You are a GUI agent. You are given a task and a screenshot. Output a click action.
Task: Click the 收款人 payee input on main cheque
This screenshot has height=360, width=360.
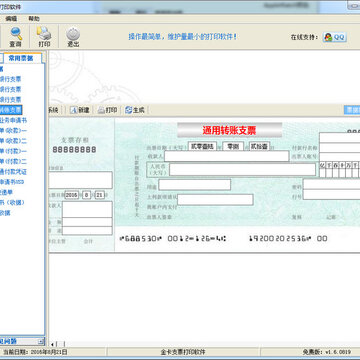coord(227,156)
